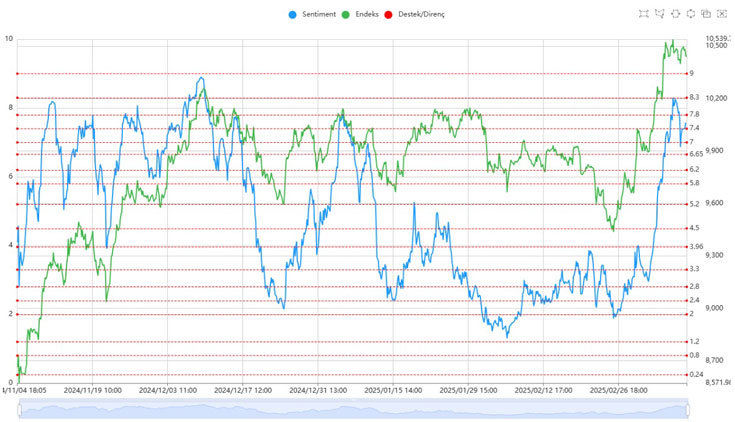
Task: Activate the horizontal range selection tool
Action: tap(676, 14)
